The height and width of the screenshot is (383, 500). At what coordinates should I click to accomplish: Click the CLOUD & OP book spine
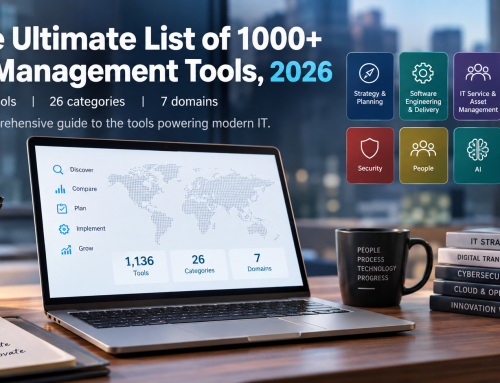[466, 290]
